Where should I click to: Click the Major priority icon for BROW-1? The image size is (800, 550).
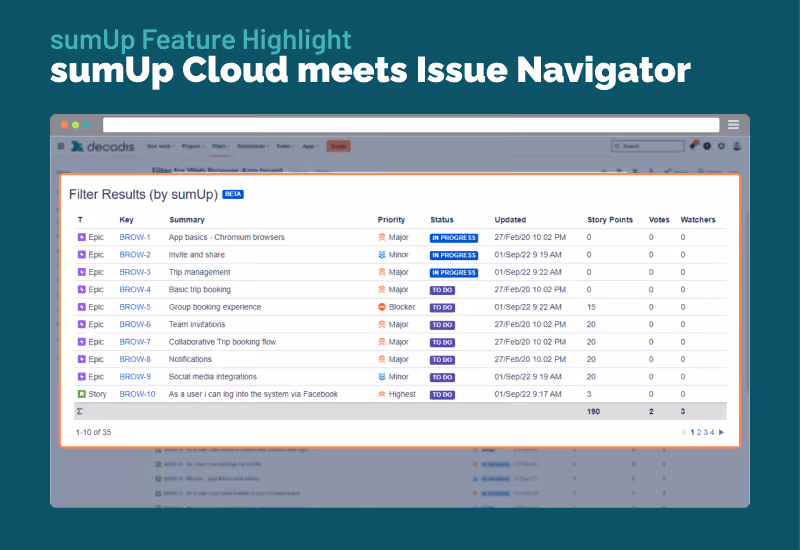point(382,237)
